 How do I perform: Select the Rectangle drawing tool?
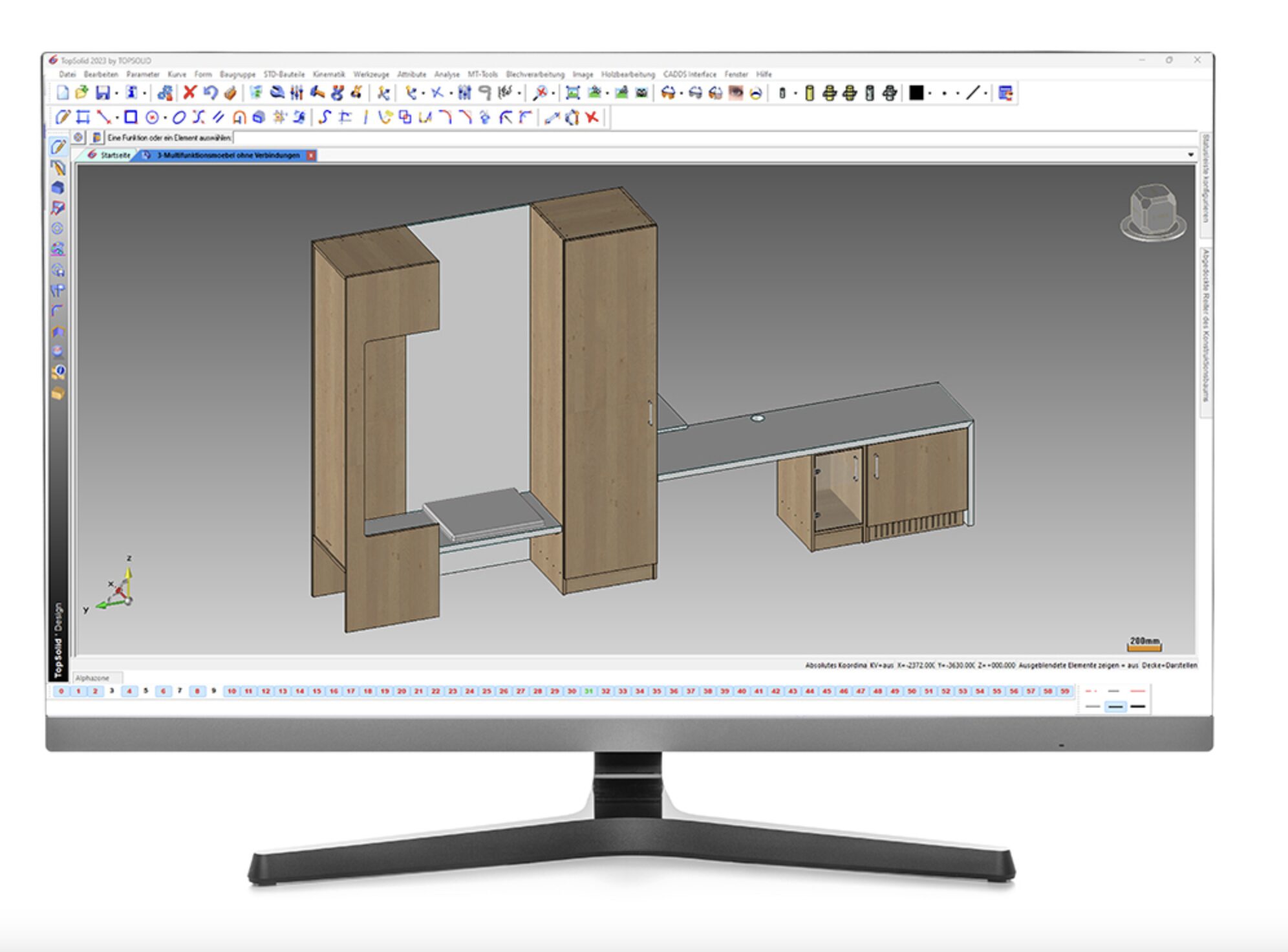[x=132, y=118]
